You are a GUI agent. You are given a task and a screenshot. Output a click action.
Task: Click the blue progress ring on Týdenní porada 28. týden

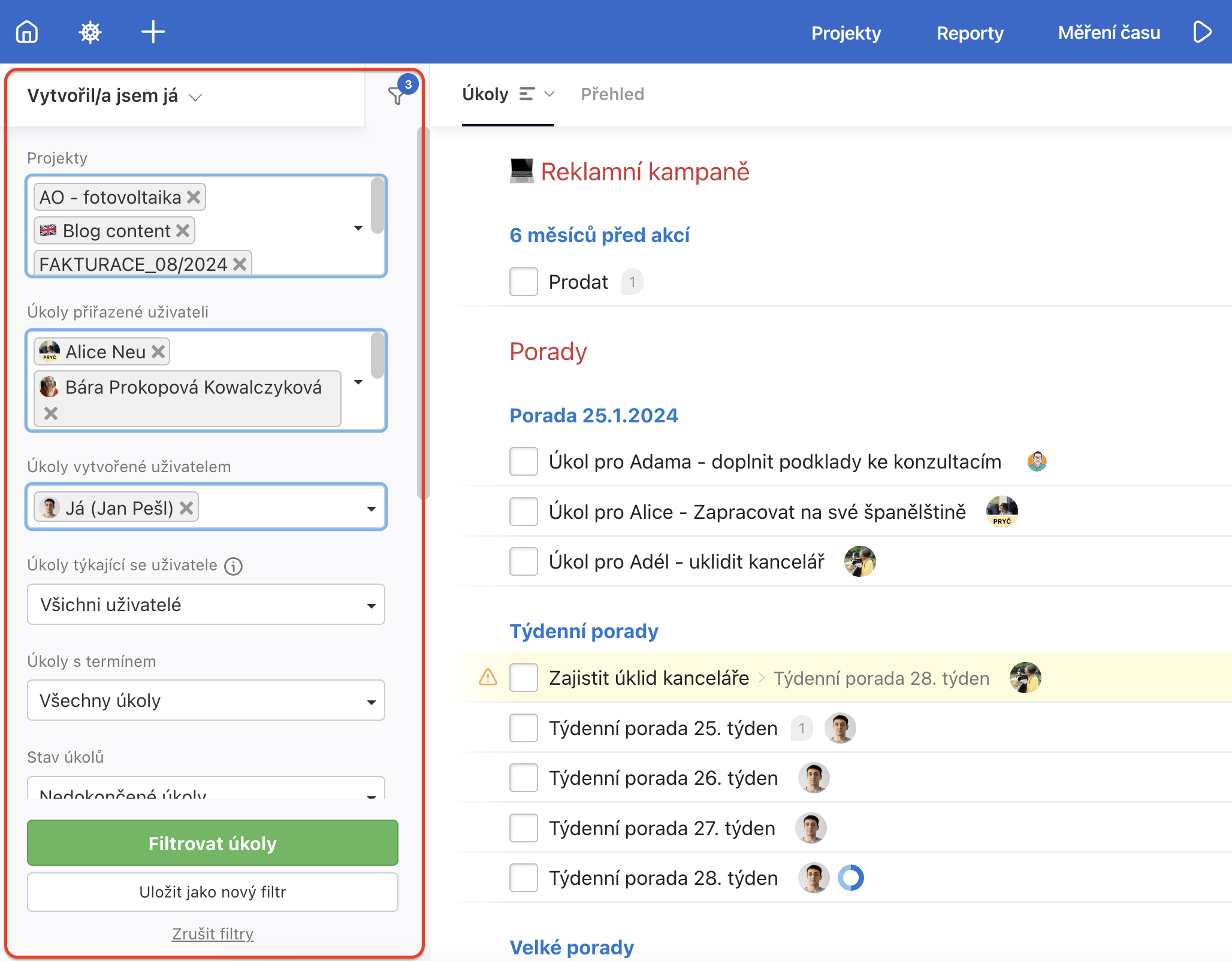(850, 878)
